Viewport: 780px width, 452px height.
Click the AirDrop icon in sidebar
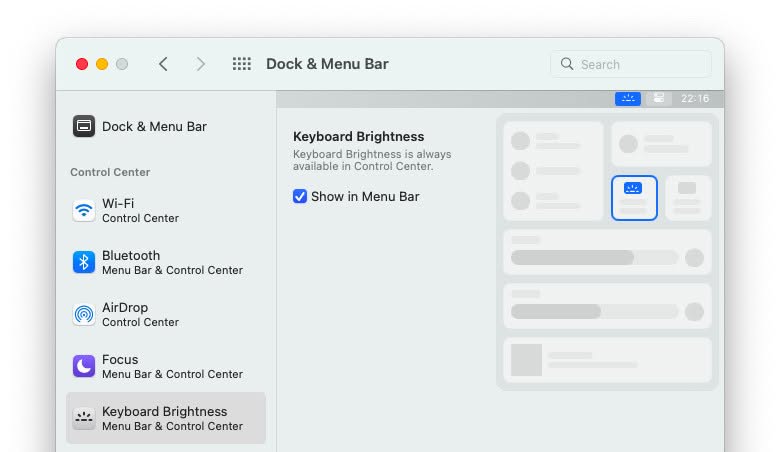84,314
